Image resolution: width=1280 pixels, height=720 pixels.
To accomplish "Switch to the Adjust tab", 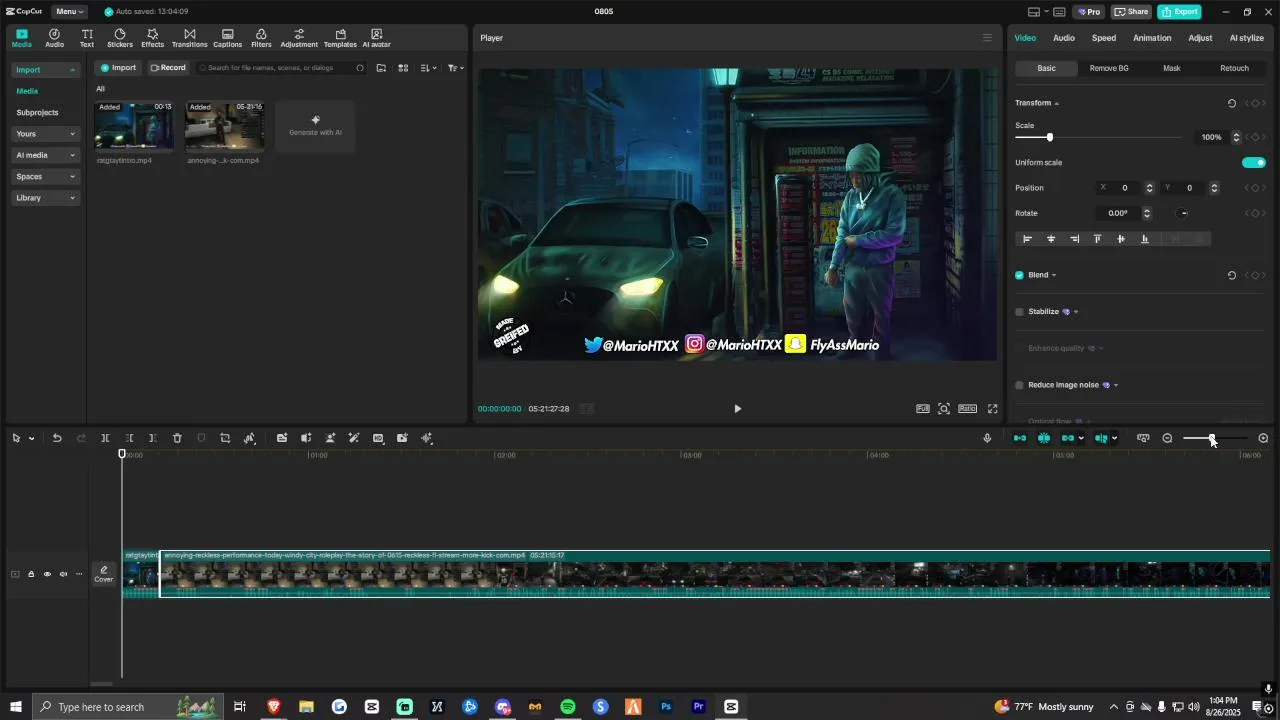I will 1200,38.
